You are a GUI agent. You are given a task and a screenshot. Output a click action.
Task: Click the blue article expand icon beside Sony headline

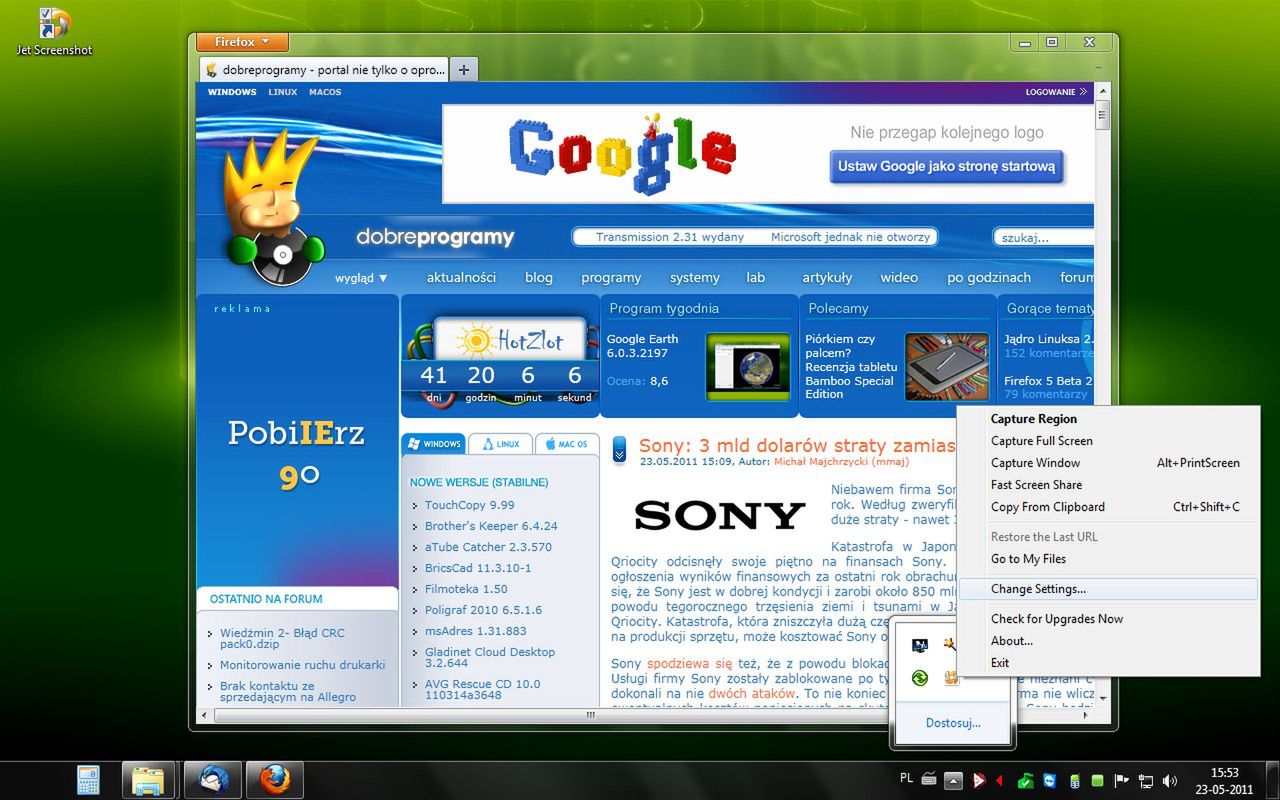point(620,450)
